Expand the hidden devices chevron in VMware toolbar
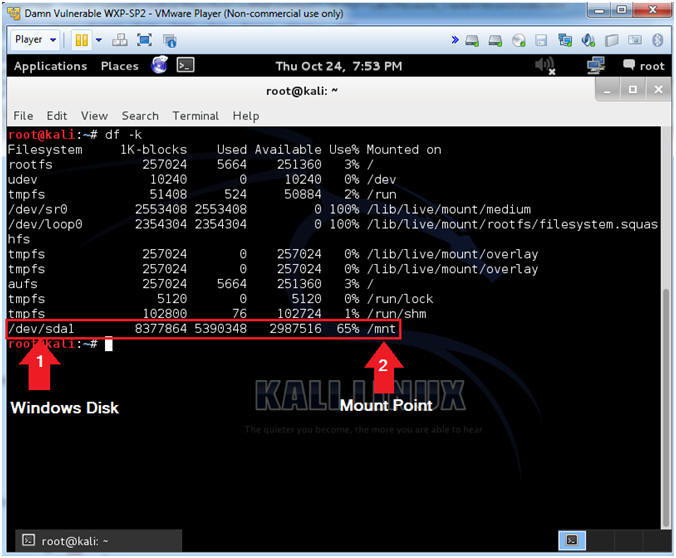The image size is (676, 558). [455, 40]
